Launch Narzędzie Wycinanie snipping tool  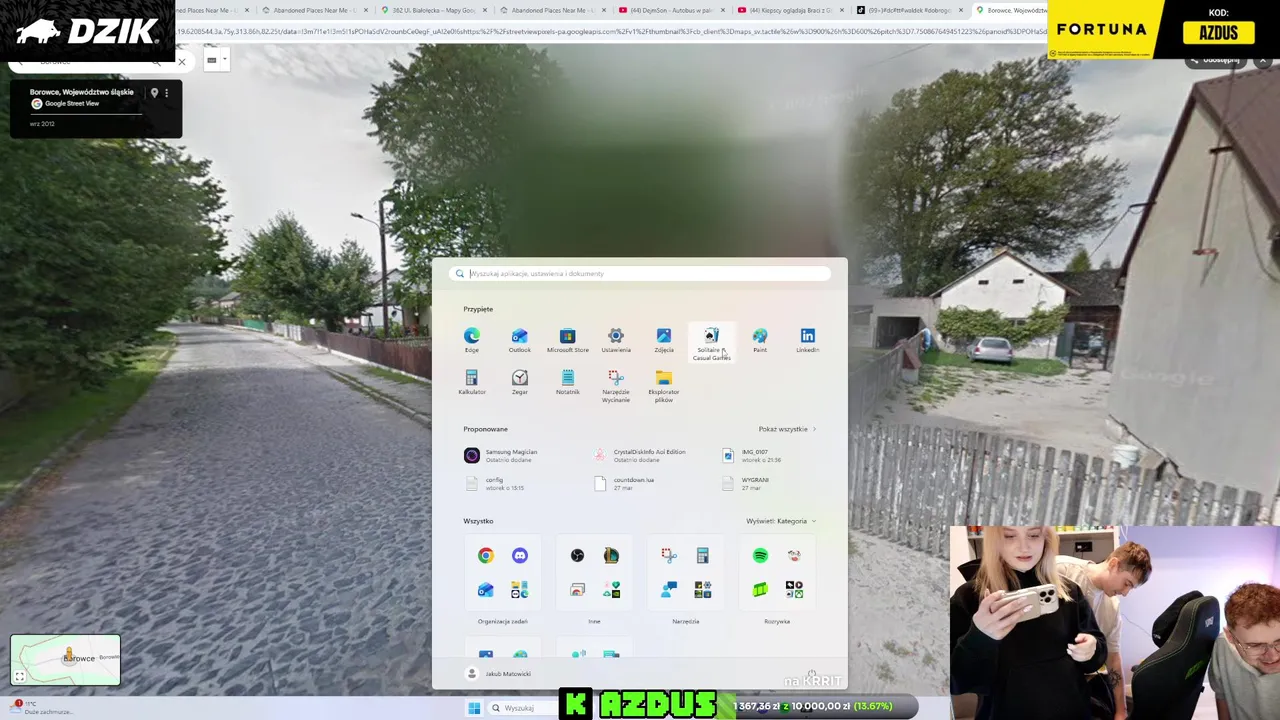(616, 386)
